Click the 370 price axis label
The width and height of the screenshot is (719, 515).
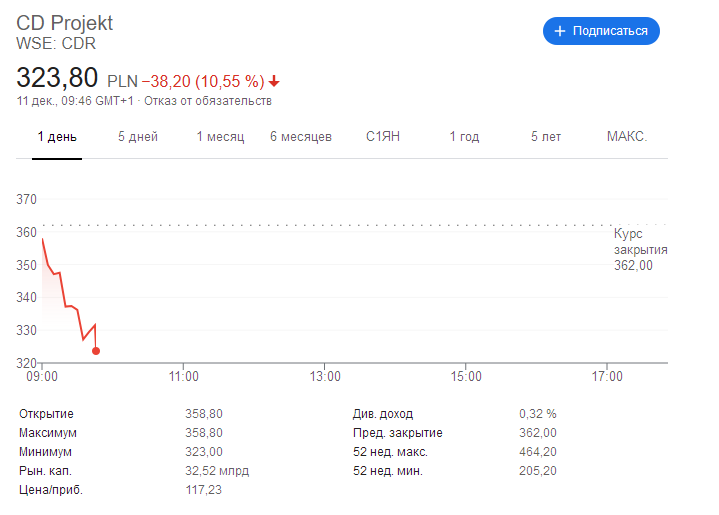pyautogui.click(x=27, y=199)
